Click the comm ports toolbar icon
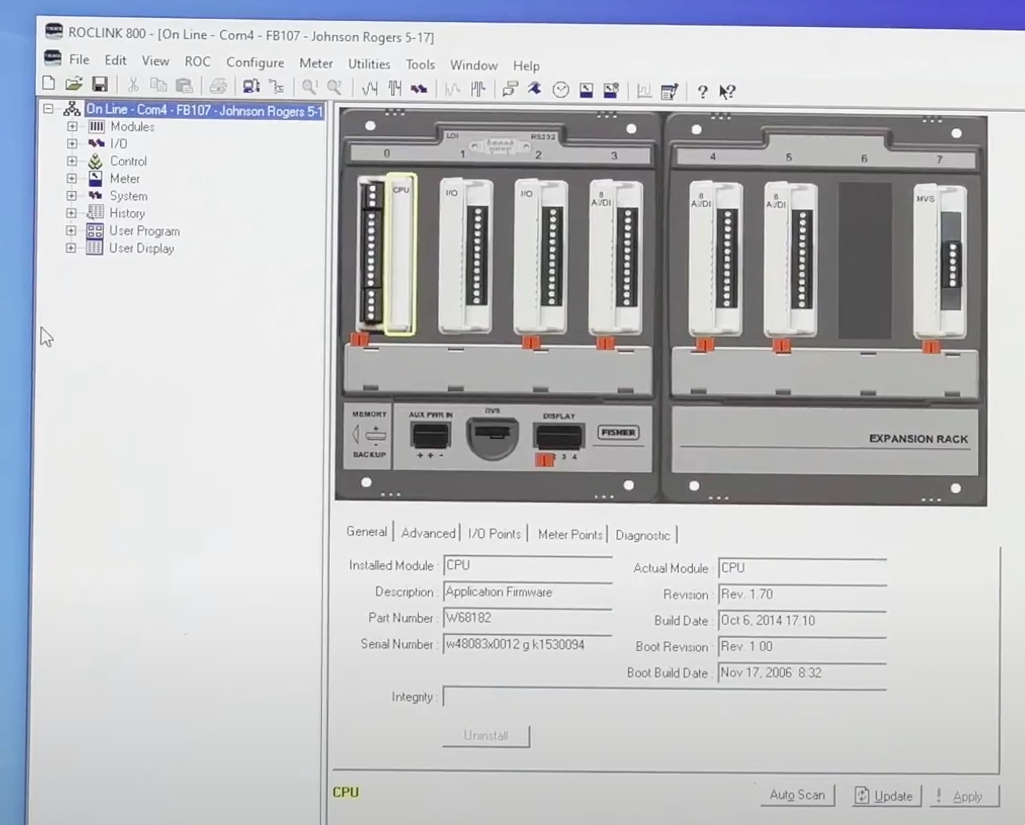This screenshot has width=1025, height=825. click(x=510, y=90)
